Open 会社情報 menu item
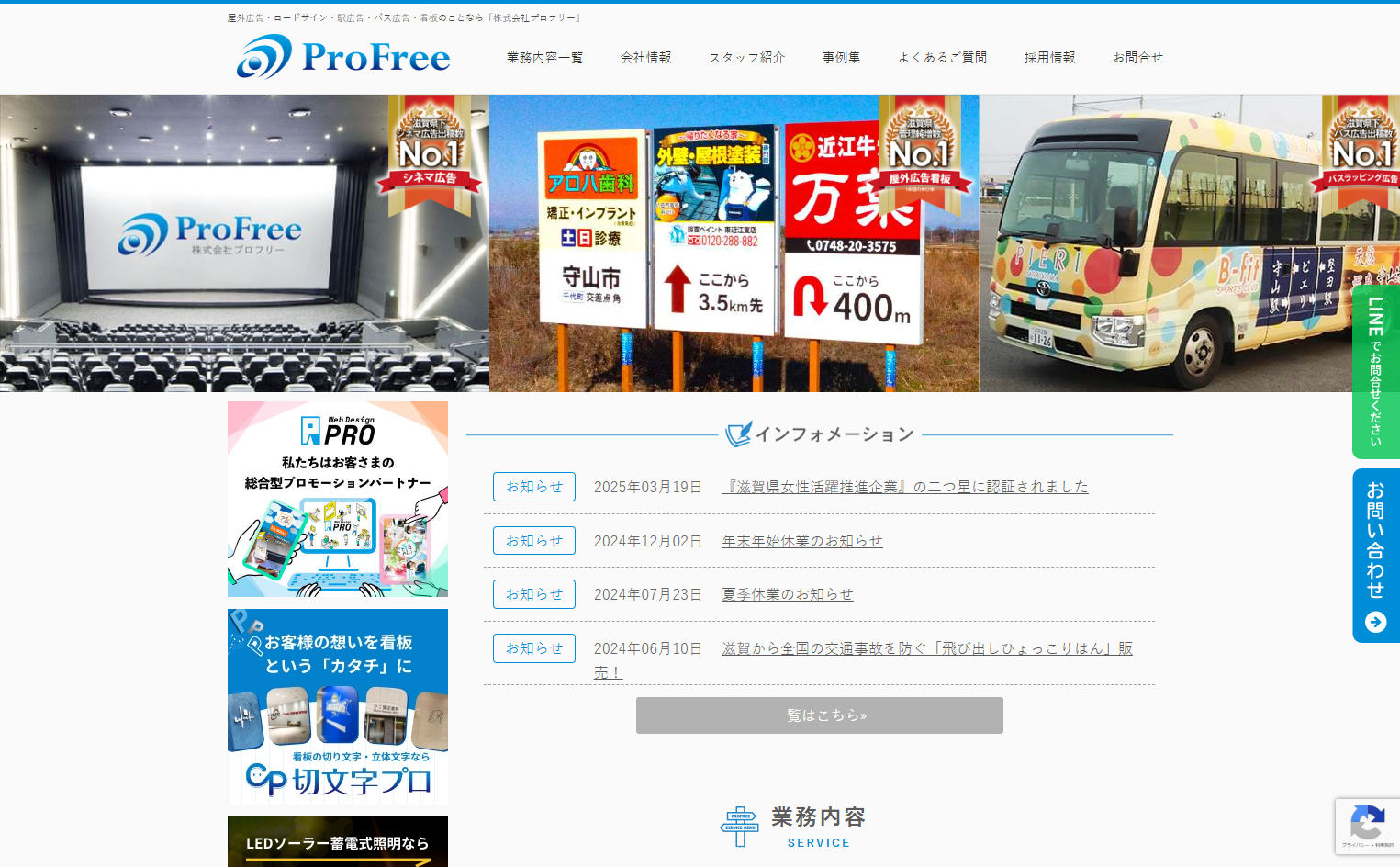This screenshot has width=1400, height=867. pyautogui.click(x=645, y=58)
